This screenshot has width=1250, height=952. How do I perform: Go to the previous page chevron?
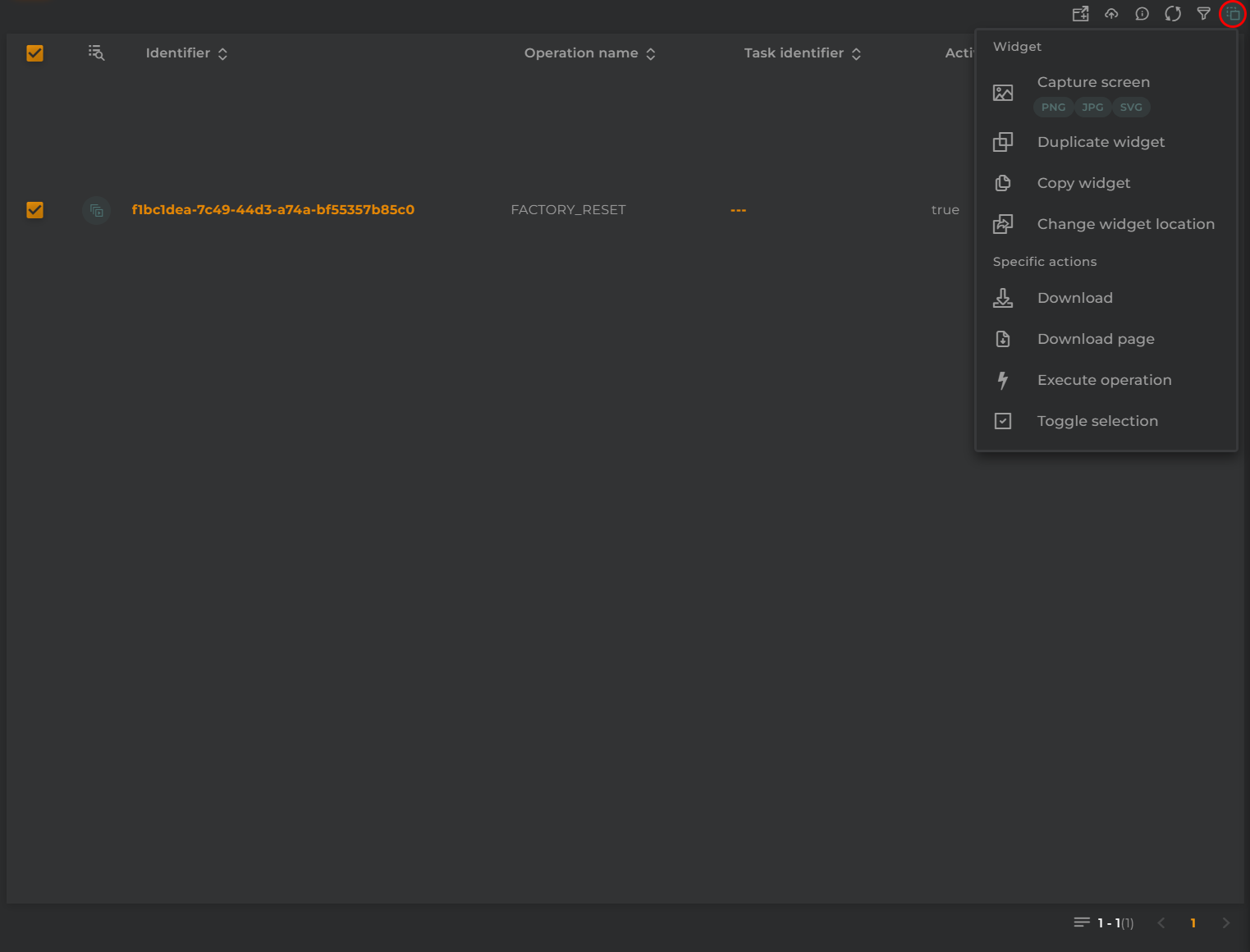coord(1161,923)
